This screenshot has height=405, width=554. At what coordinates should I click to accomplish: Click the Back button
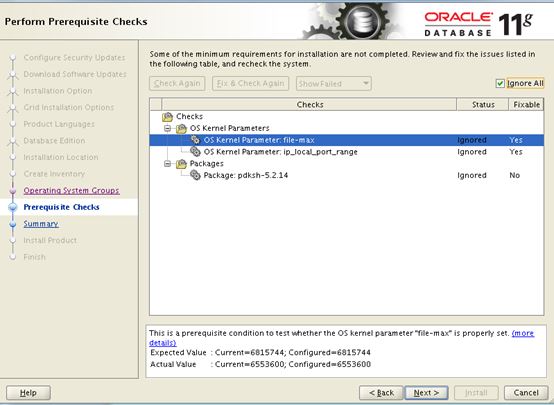(x=381, y=393)
